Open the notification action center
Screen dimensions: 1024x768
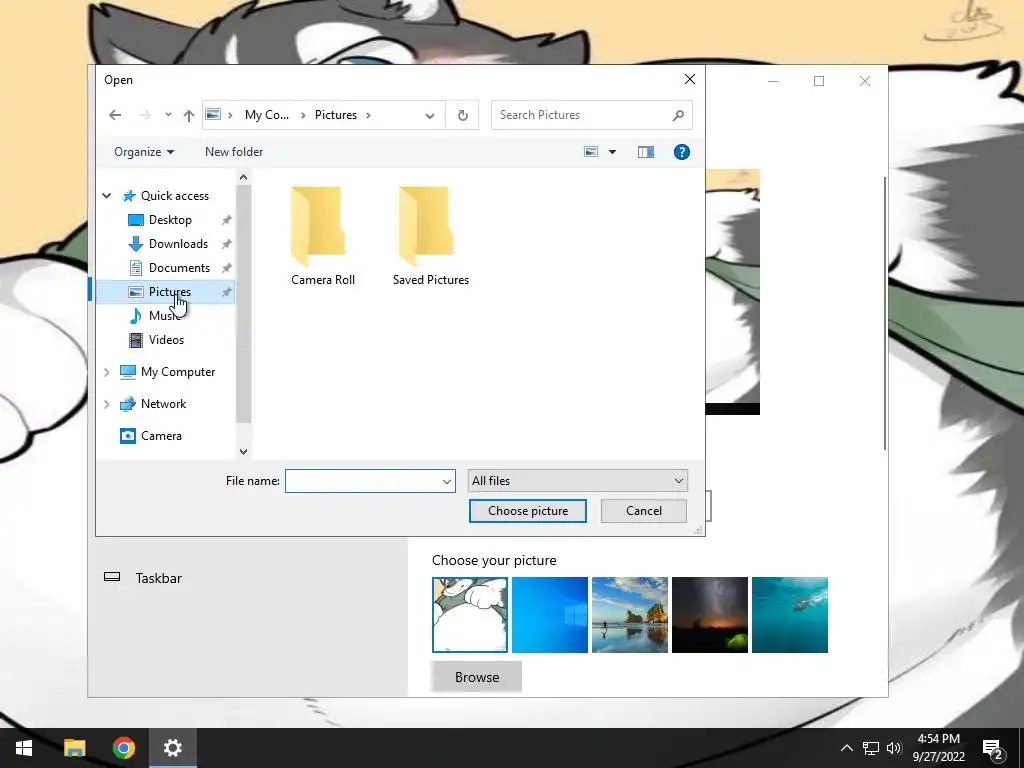pyautogui.click(x=992, y=748)
